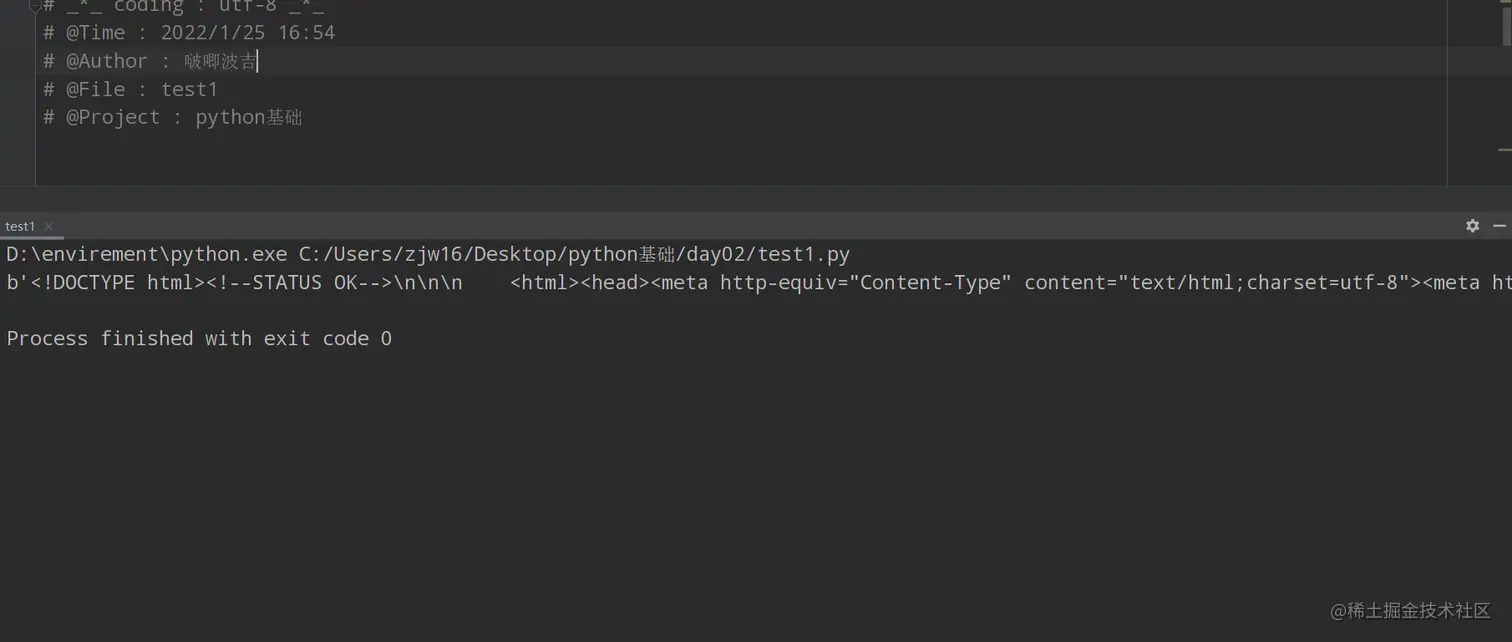
Task: Click the STATUS OK comment in output
Action: tap(299, 283)
